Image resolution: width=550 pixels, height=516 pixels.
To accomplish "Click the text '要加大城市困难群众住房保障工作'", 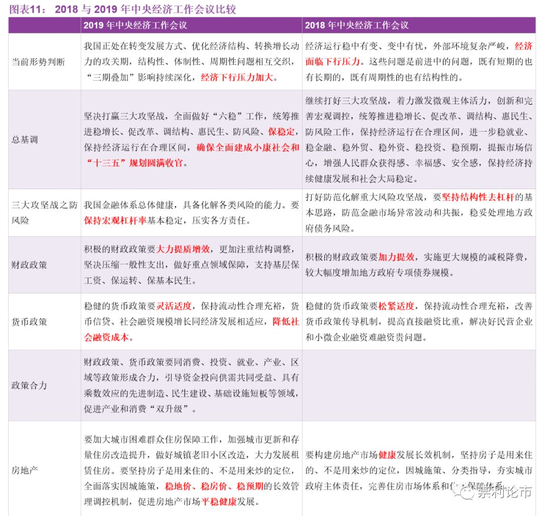I will (x=151, y=439).
